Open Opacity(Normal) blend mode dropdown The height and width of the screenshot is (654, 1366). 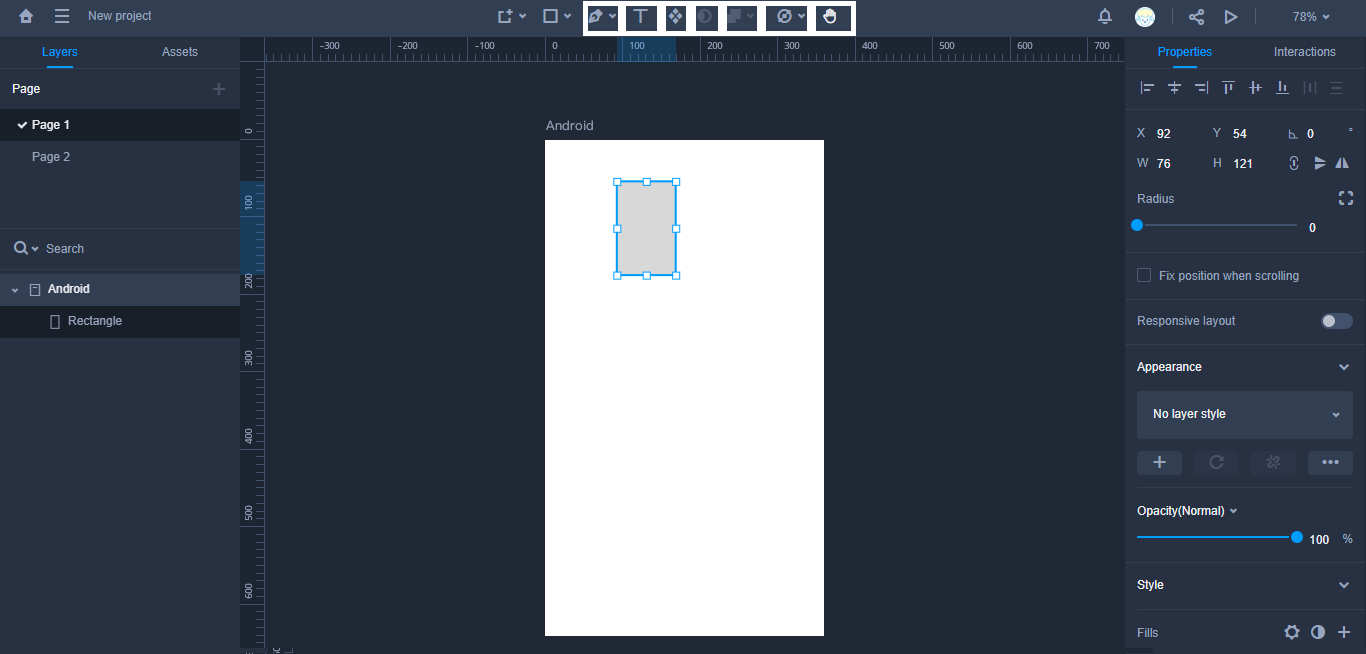(1187, 511)
